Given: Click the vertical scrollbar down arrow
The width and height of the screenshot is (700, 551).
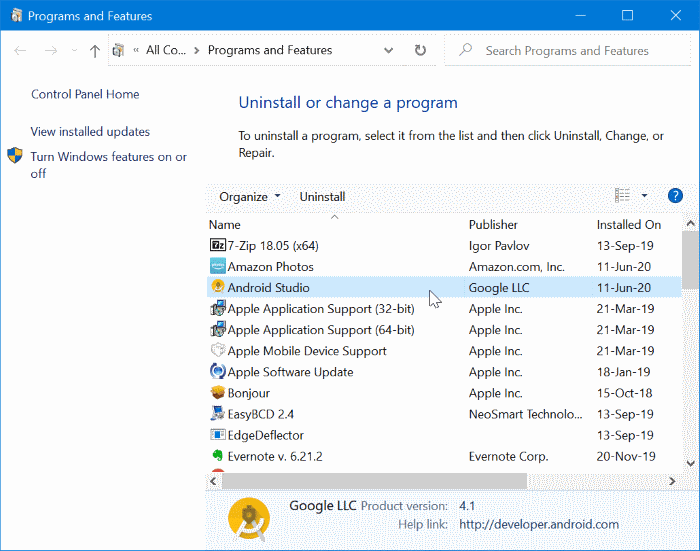Looking at the screenshot, I should coord(691,463).
